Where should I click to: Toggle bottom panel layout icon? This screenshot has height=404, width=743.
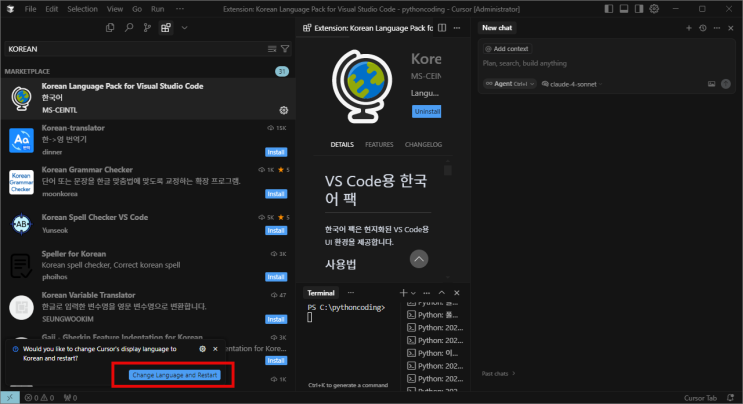coord(624,9)
